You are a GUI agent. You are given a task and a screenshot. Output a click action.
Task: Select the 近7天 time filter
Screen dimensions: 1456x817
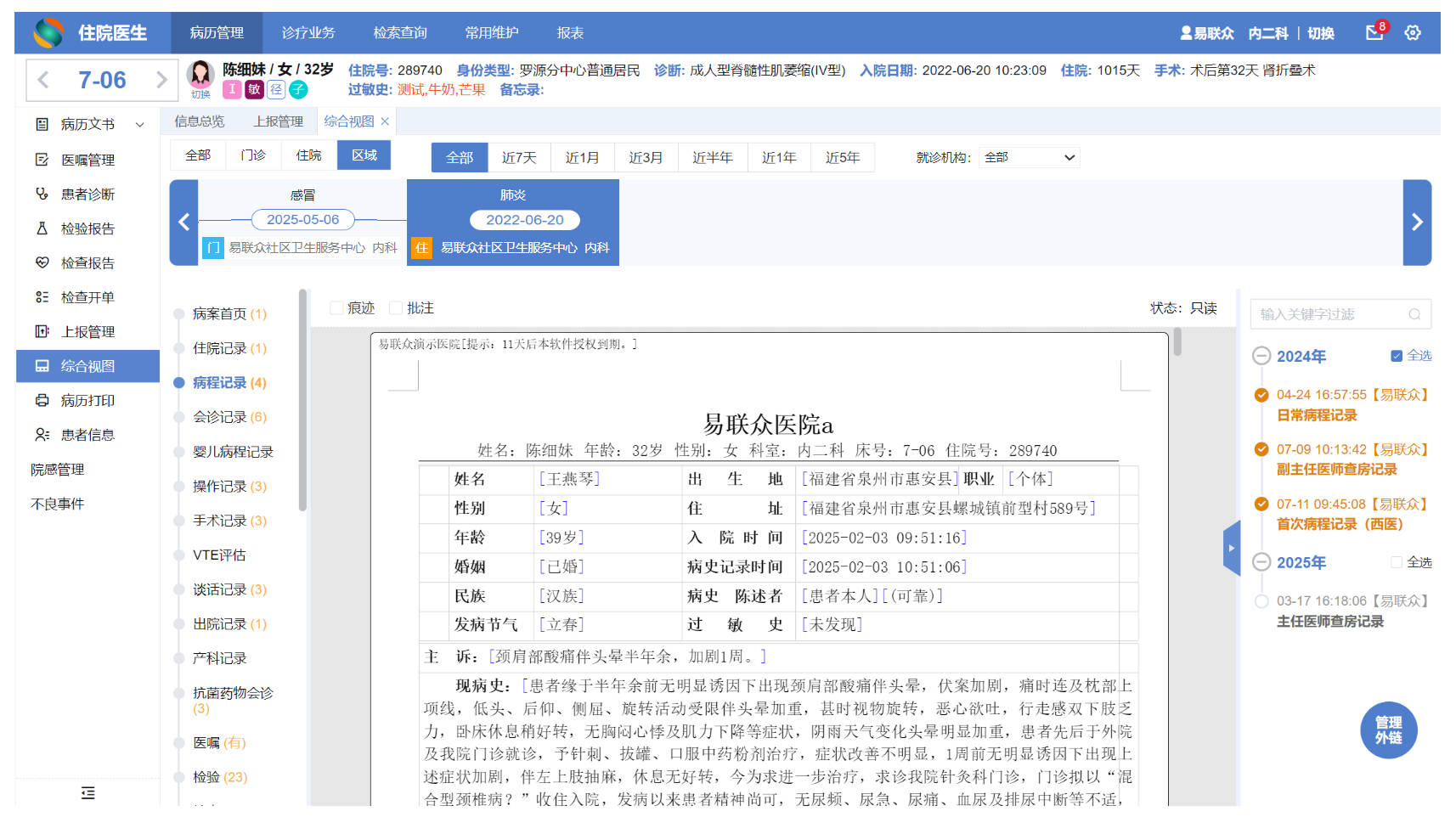pyautogui.click(x=519, y=157)
